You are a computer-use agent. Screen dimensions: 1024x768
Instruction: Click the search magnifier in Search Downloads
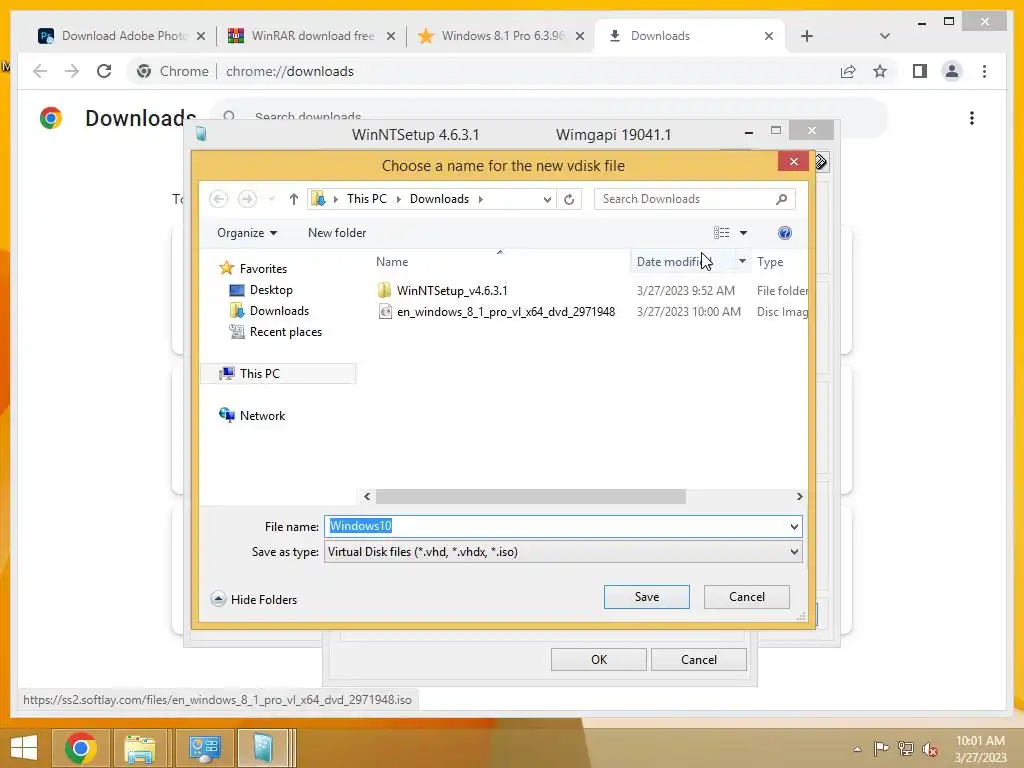[781, 199]
